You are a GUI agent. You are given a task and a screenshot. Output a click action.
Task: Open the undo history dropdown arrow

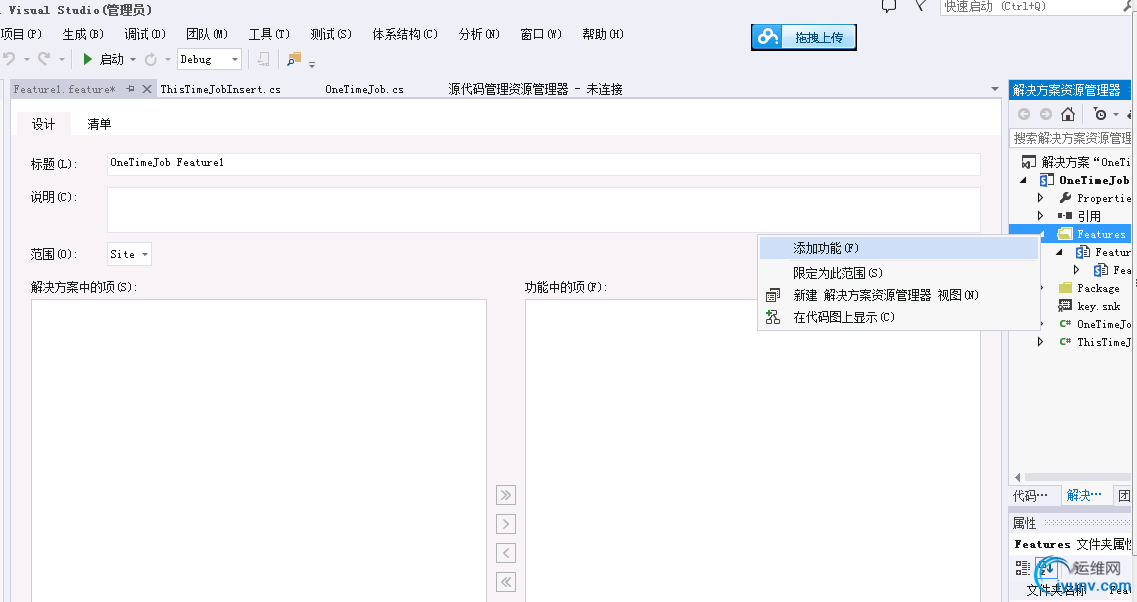point(27,59)
